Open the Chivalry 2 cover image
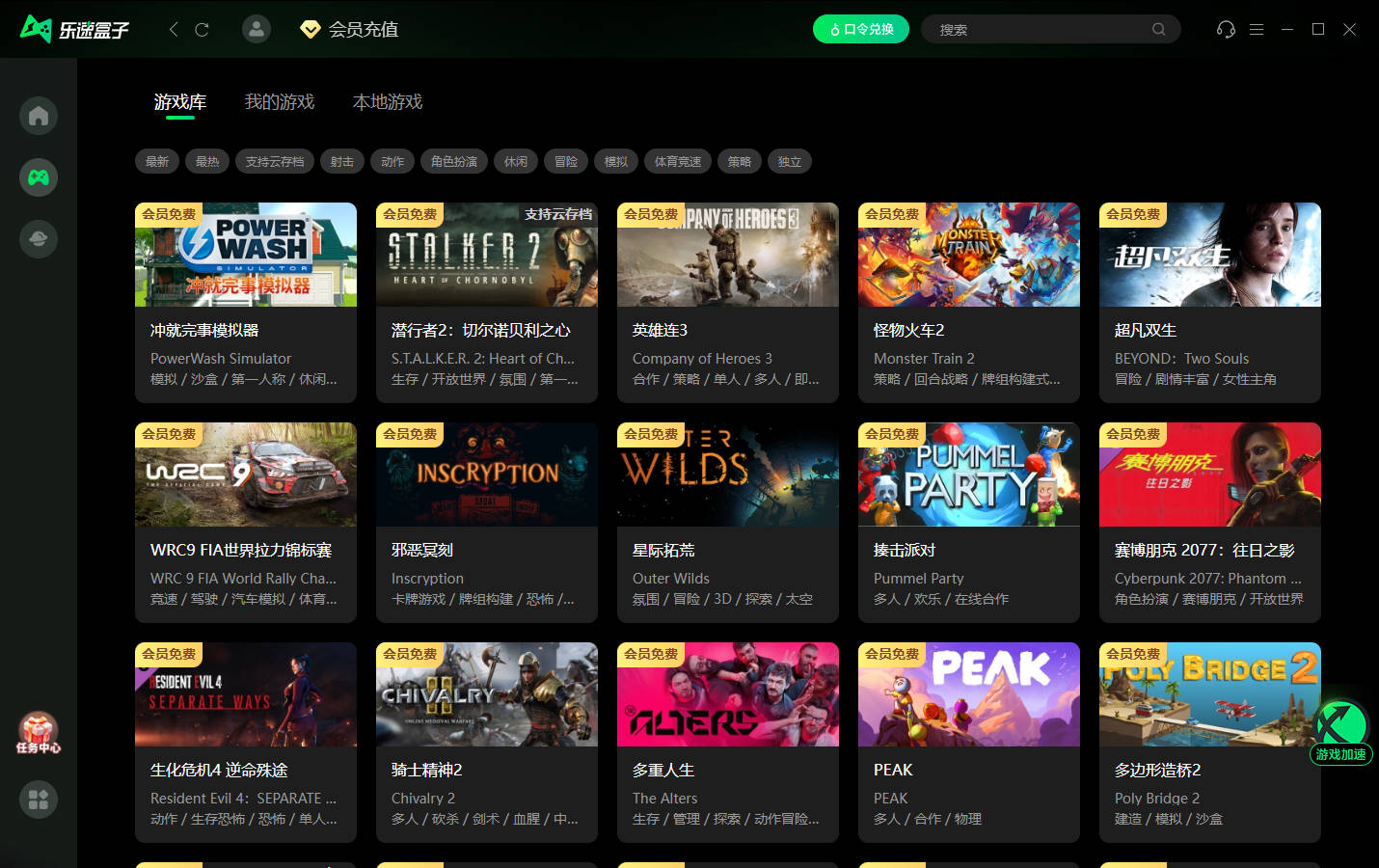Viewport: 1379px width, 868px height. 487,694
